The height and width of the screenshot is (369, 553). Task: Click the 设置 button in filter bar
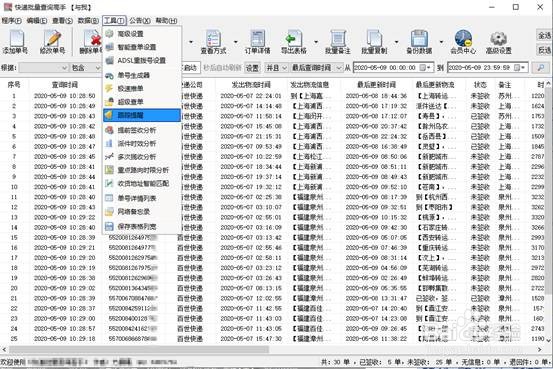(252, 67)
